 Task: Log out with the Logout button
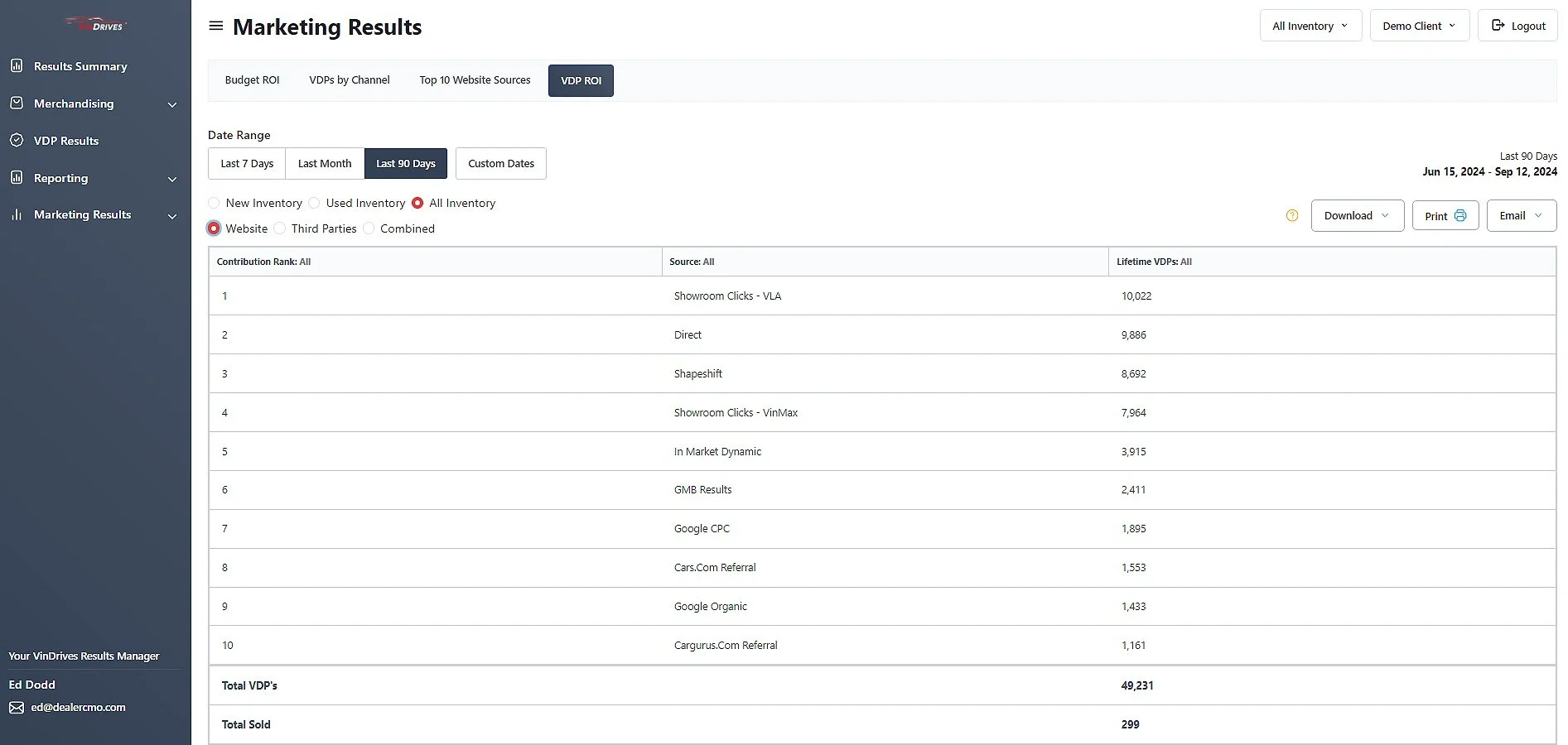click(x=1517, y=26)
